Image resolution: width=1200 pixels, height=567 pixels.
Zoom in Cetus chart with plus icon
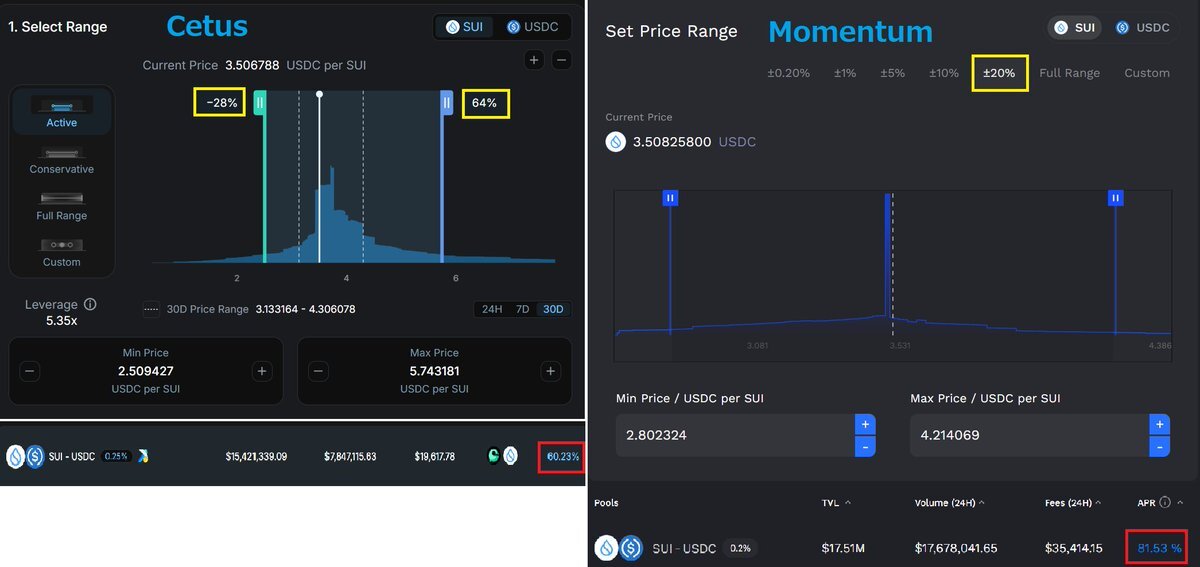coord(534,60)
